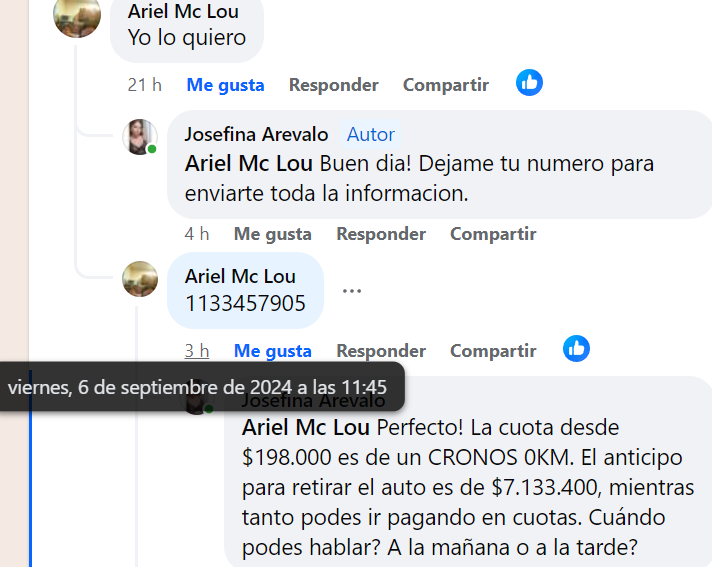Click like reaction icon under phone number comment

(x=576, y=349)
